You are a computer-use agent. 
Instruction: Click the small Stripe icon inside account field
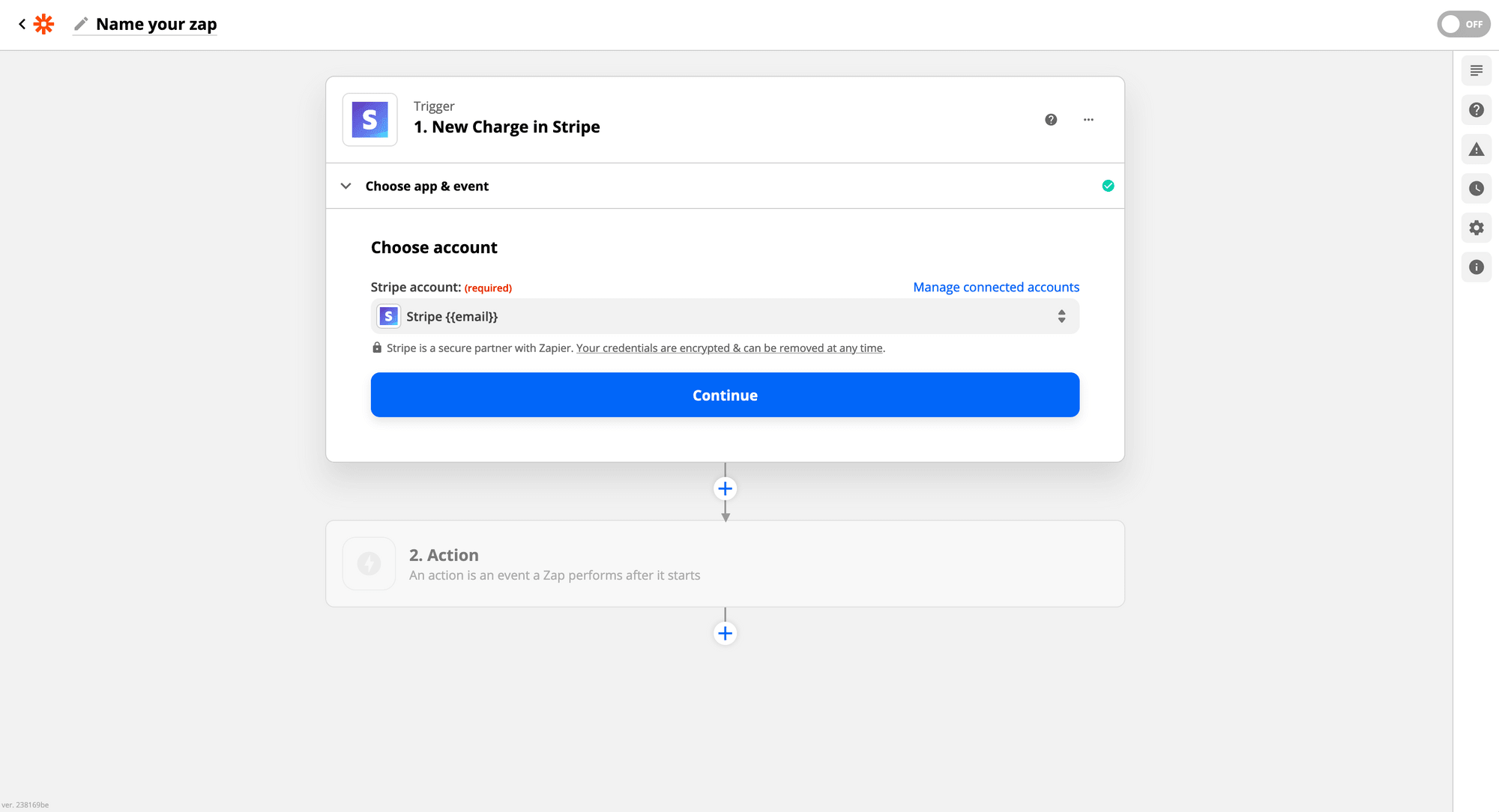click(x=388, y=316)
